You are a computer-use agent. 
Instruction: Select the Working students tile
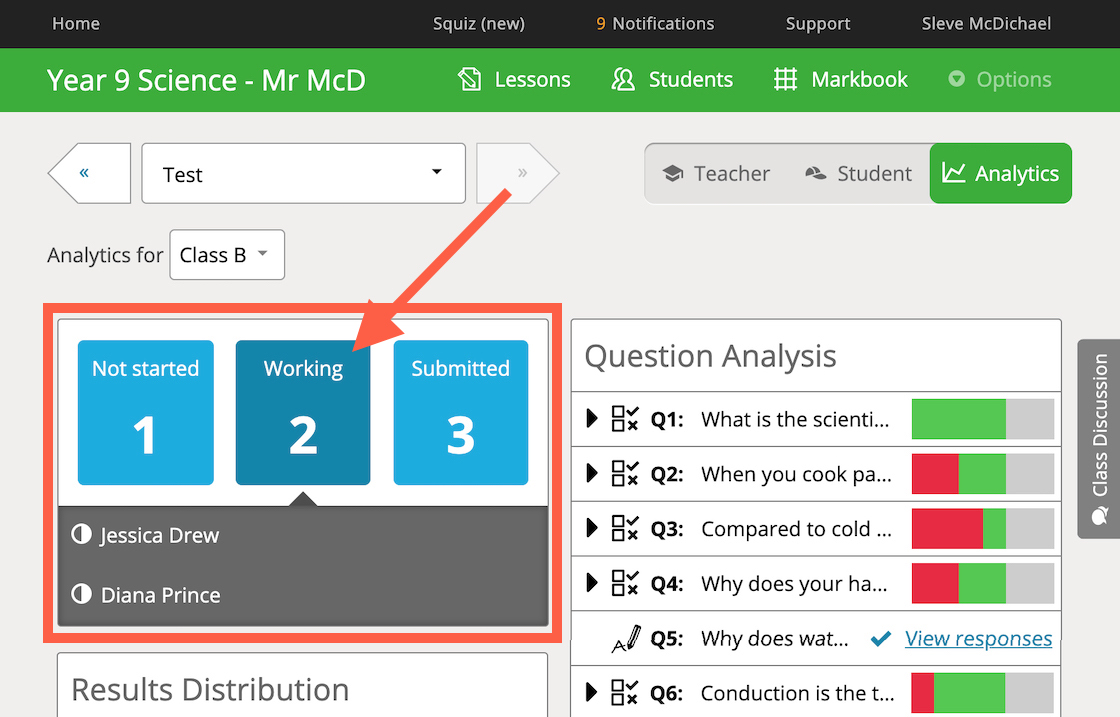click(303, 413)
